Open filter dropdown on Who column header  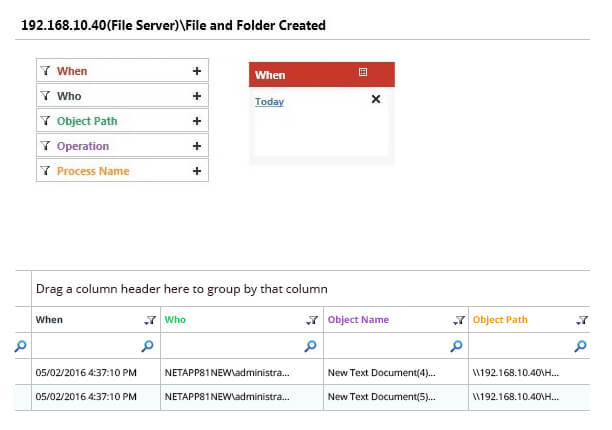(x=312, y=320)
